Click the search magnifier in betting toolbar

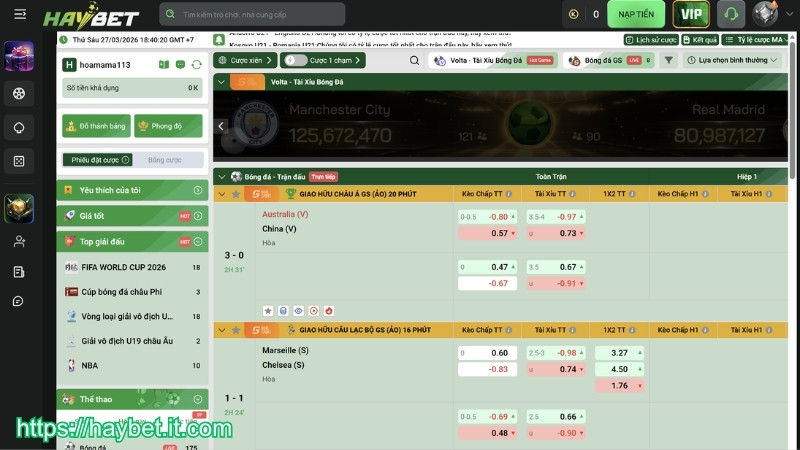(x=414, y=60)
